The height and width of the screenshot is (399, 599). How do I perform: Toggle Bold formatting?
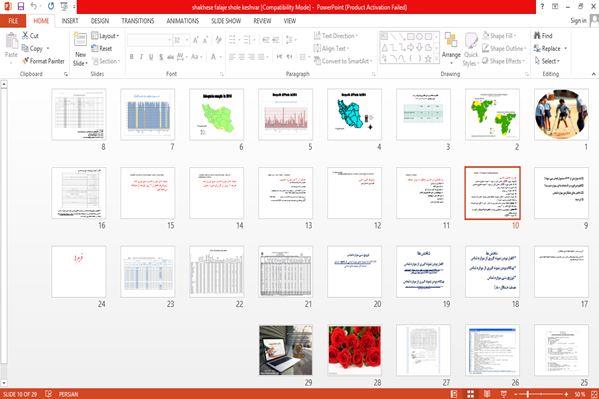131,57
